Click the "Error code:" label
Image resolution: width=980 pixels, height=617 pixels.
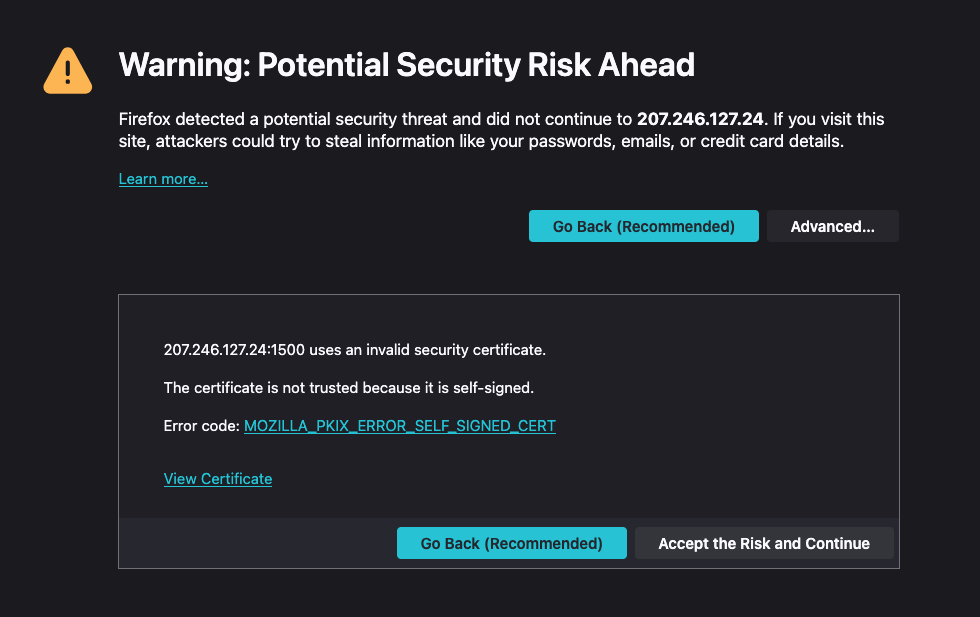point(201,425)
